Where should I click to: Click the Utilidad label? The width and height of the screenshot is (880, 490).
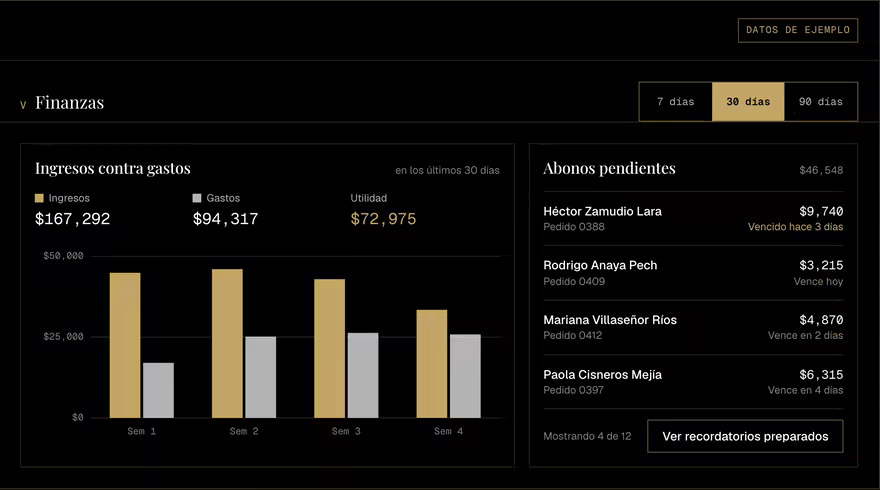[x=369, y=198]
